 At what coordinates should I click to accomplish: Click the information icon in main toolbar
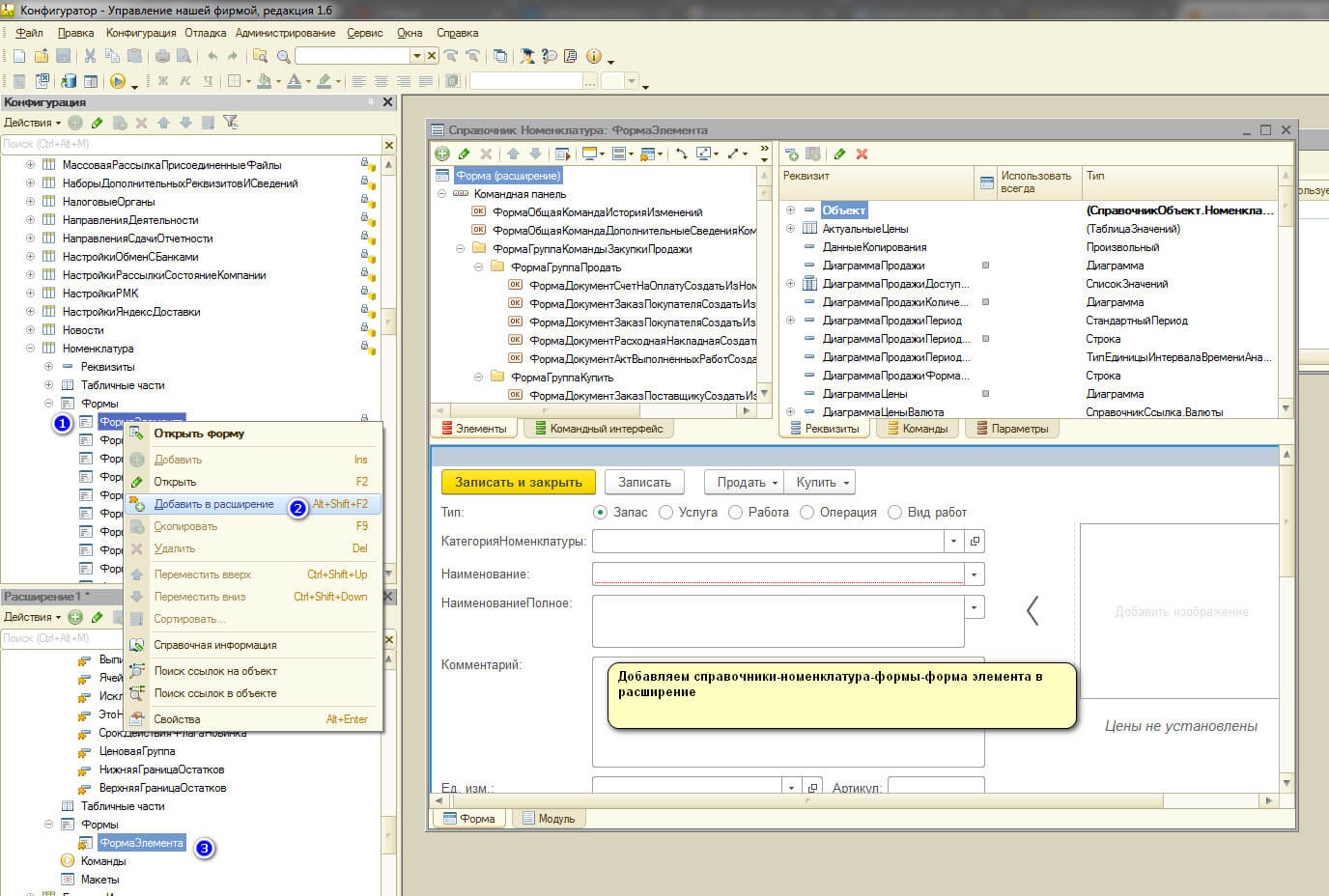[x=594, y=56]
